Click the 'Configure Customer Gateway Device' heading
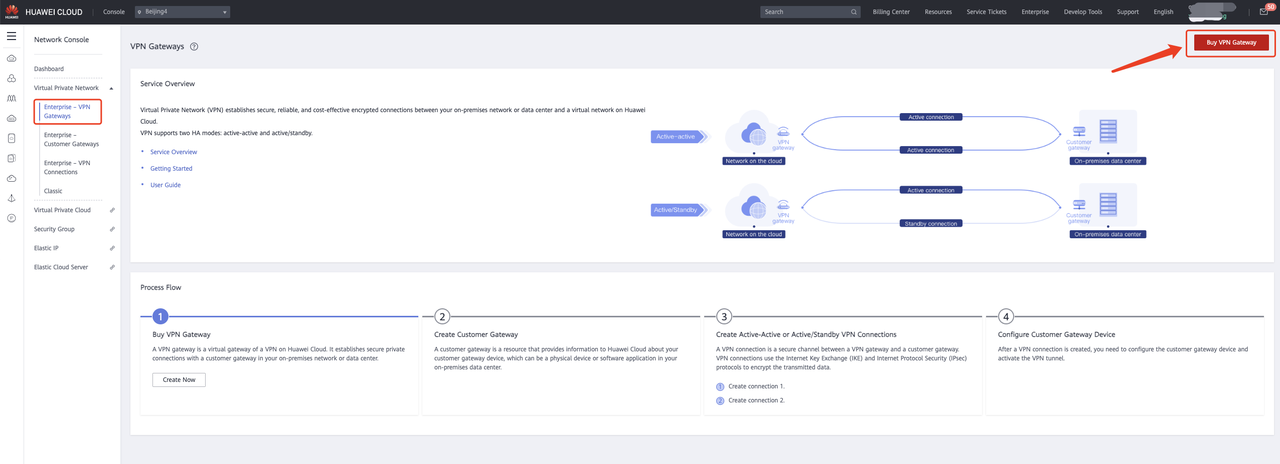Screen dimensions: 1280x464 click(1057, 334)
